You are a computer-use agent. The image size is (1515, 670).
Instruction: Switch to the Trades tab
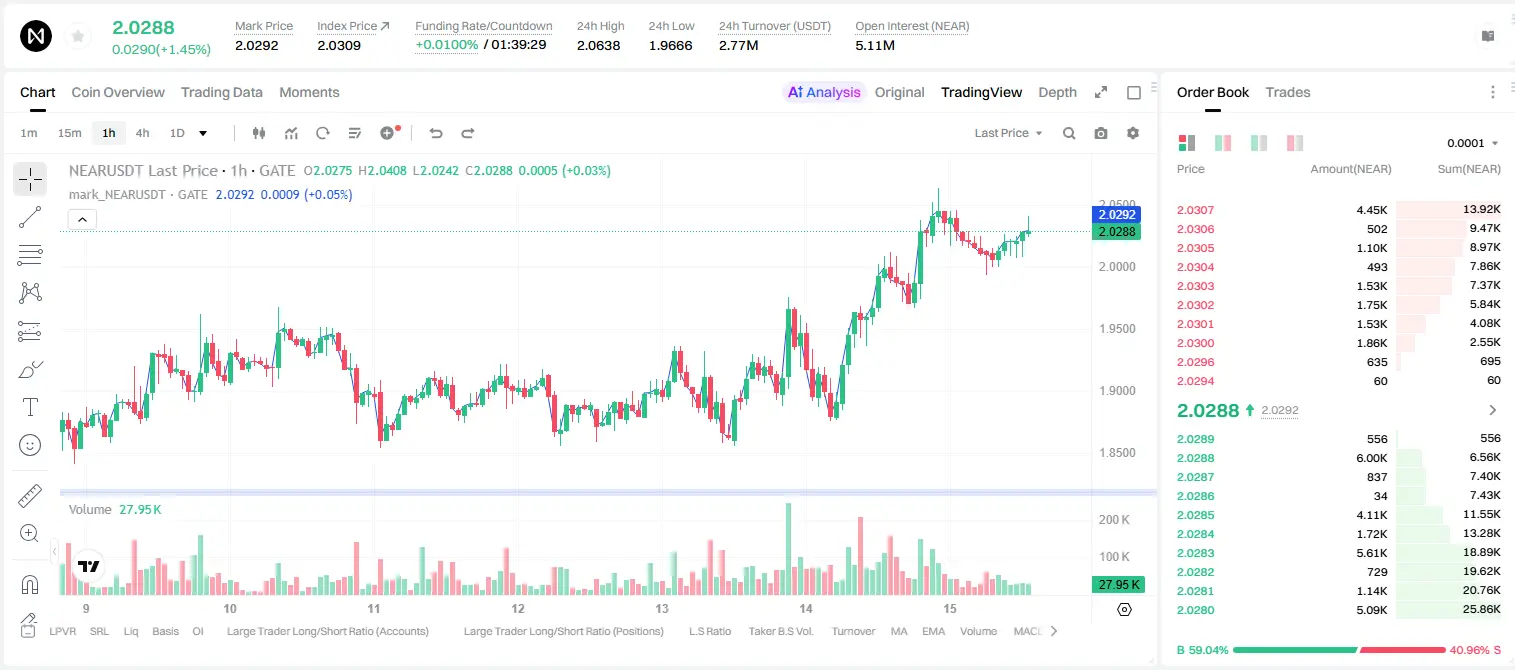click(1287, 92)
